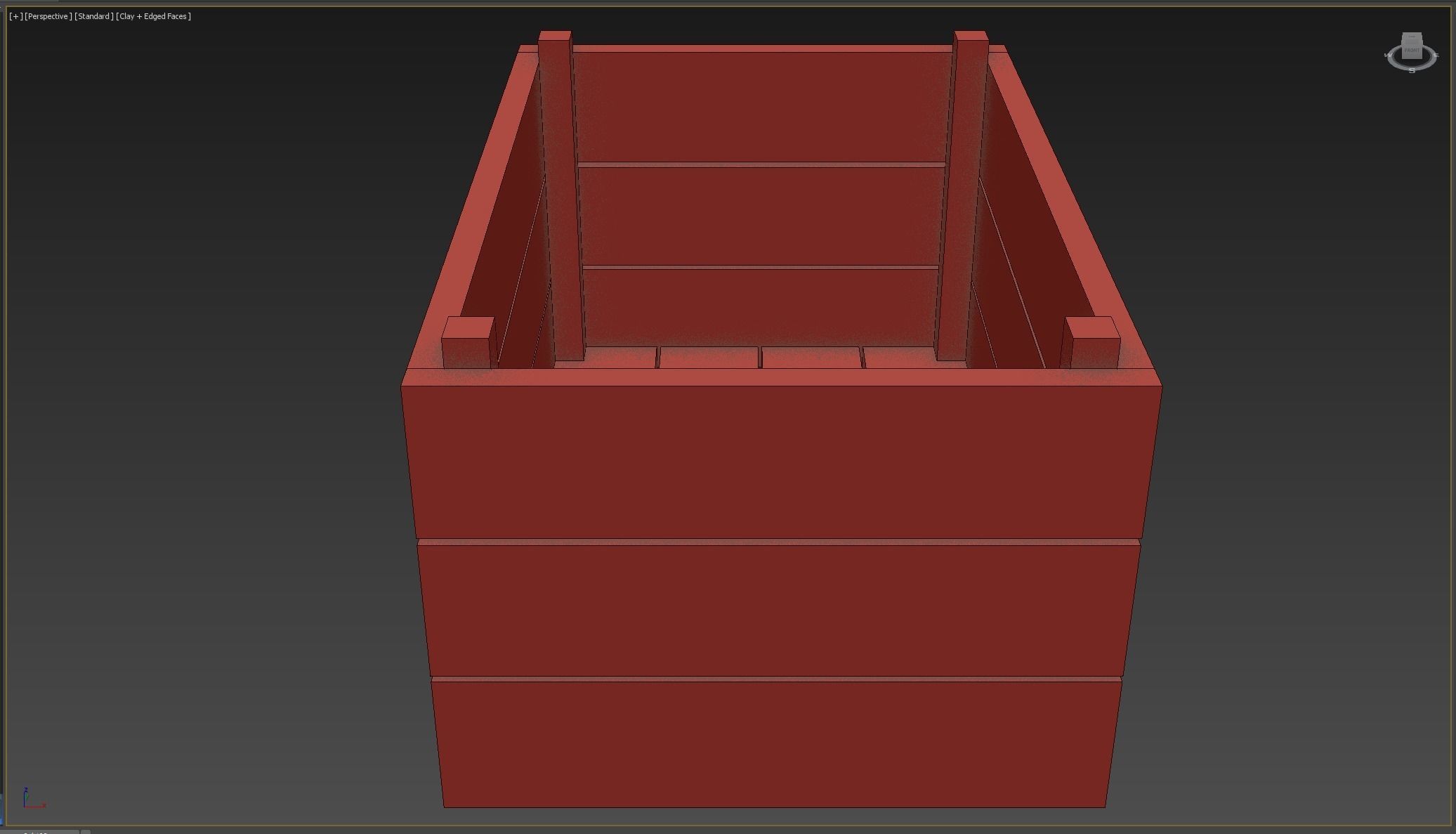Select the crate's bottom front plank
Viewport: 1456px width, 834px height.
point(775,743)
